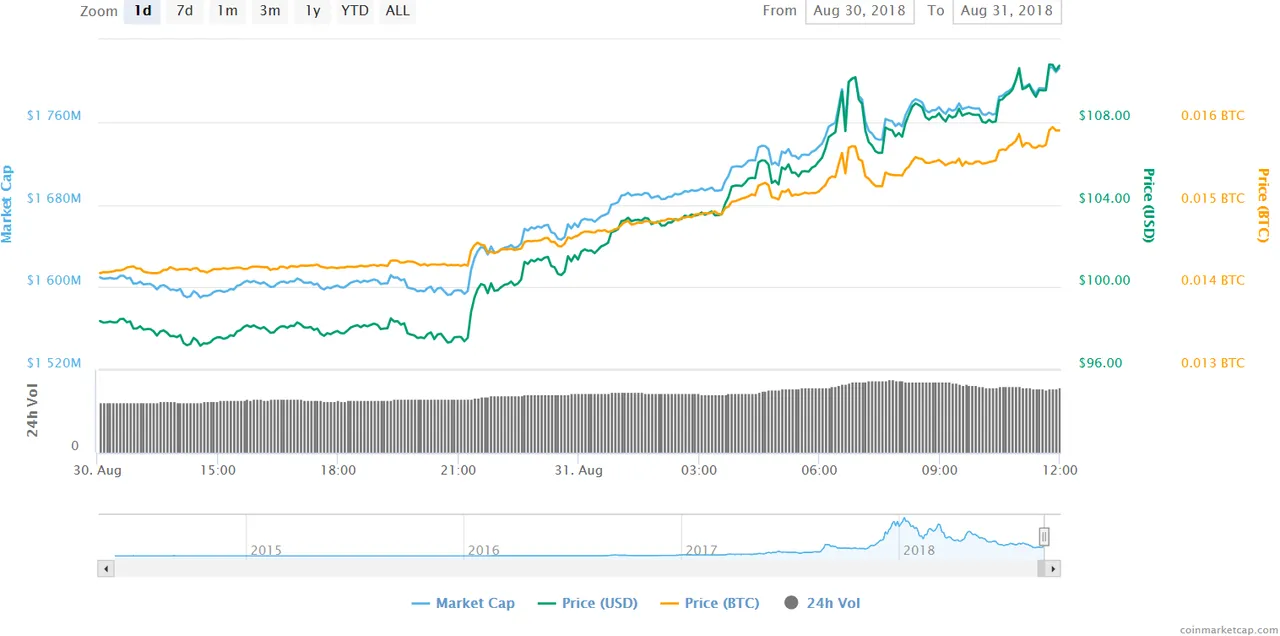Toggle the Price (USD) series in legend
The width and height of the screenshot is (1280, 636).
587,603
